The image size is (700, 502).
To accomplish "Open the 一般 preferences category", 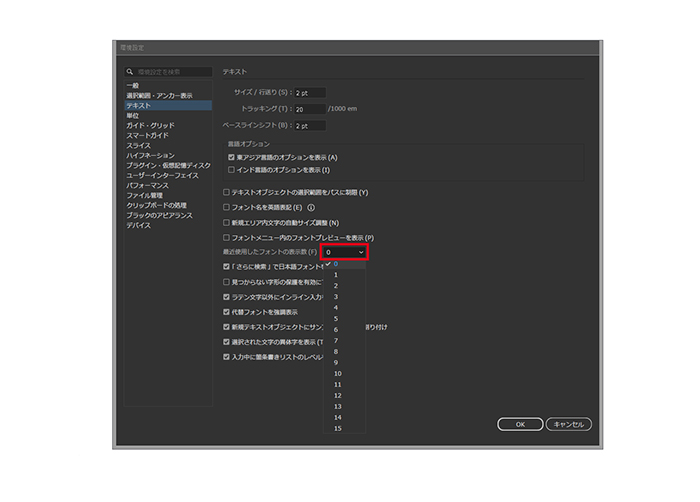I will click(x=133, y=86).
